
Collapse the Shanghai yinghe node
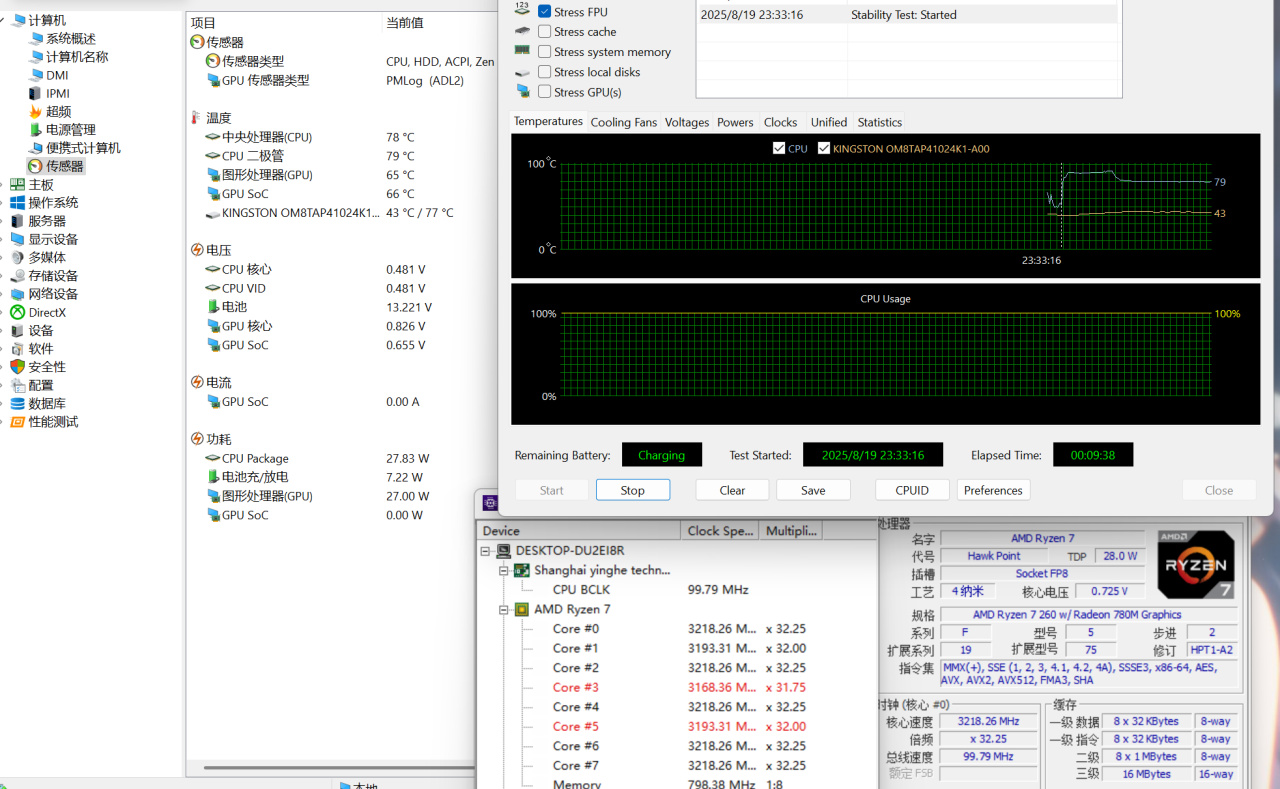click(x=505, y=570)
